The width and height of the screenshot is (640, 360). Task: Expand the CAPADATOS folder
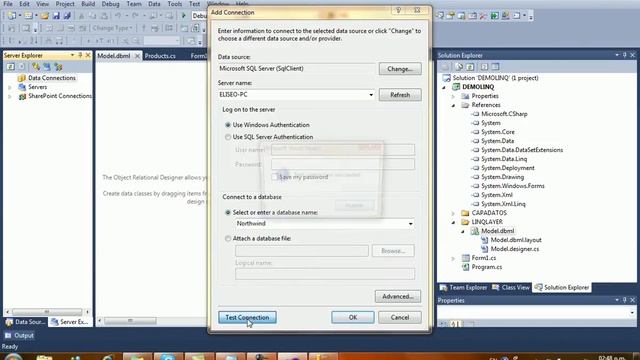453,213
